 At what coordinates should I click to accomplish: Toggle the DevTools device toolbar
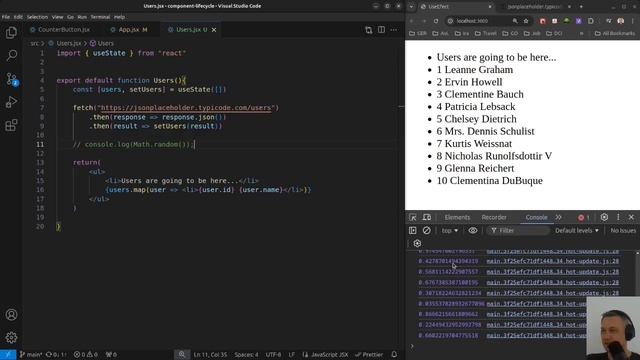point(427,218)
